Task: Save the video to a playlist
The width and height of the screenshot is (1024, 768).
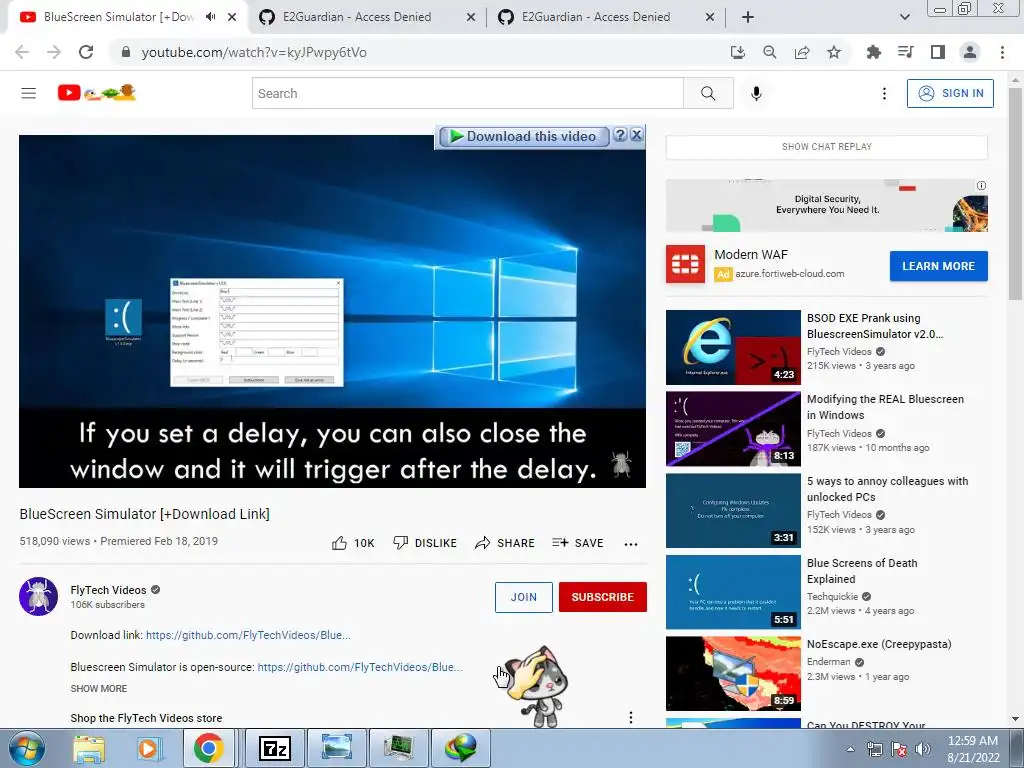Action: click(577, 543)
